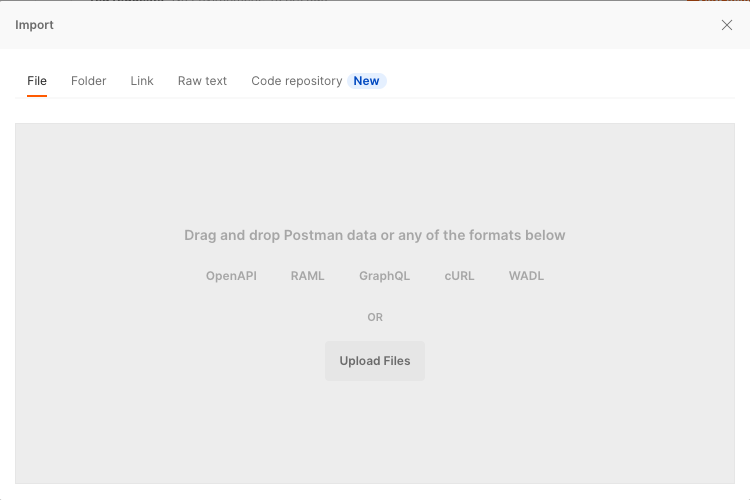Click the New badge beside Code repository

coord(367,81)
